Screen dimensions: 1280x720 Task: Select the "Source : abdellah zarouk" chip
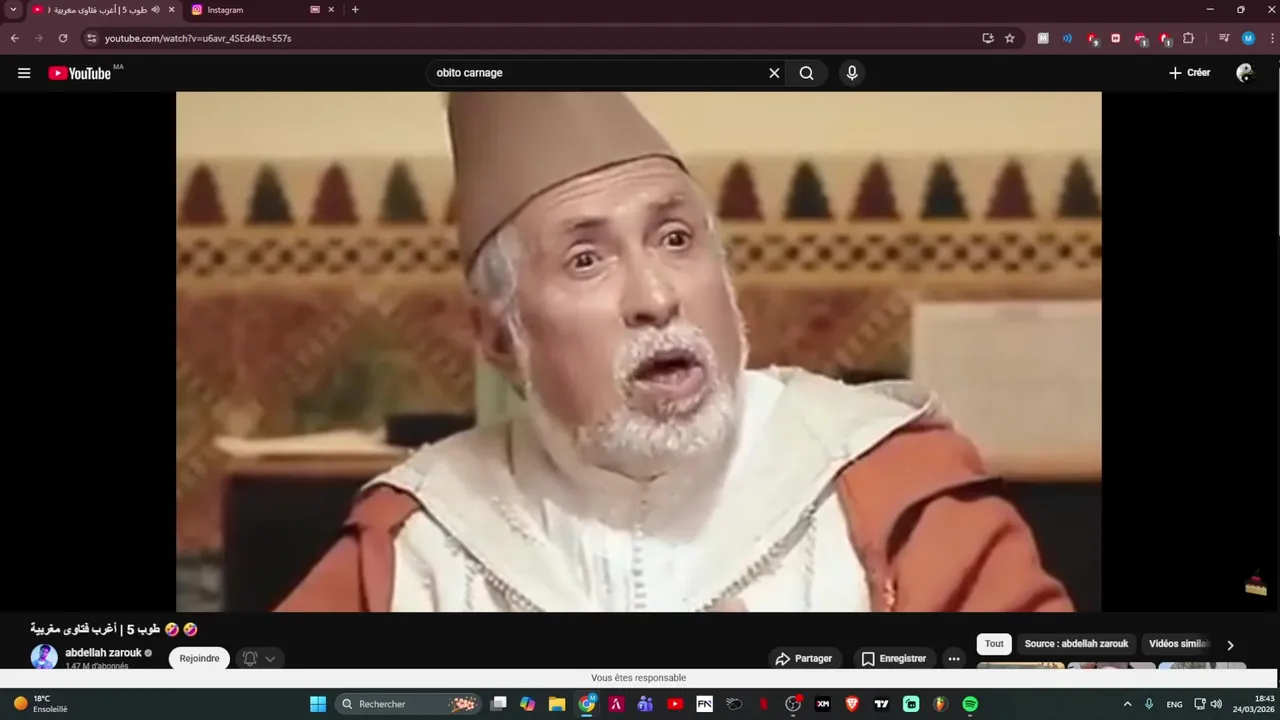[x=1076, y=644]
